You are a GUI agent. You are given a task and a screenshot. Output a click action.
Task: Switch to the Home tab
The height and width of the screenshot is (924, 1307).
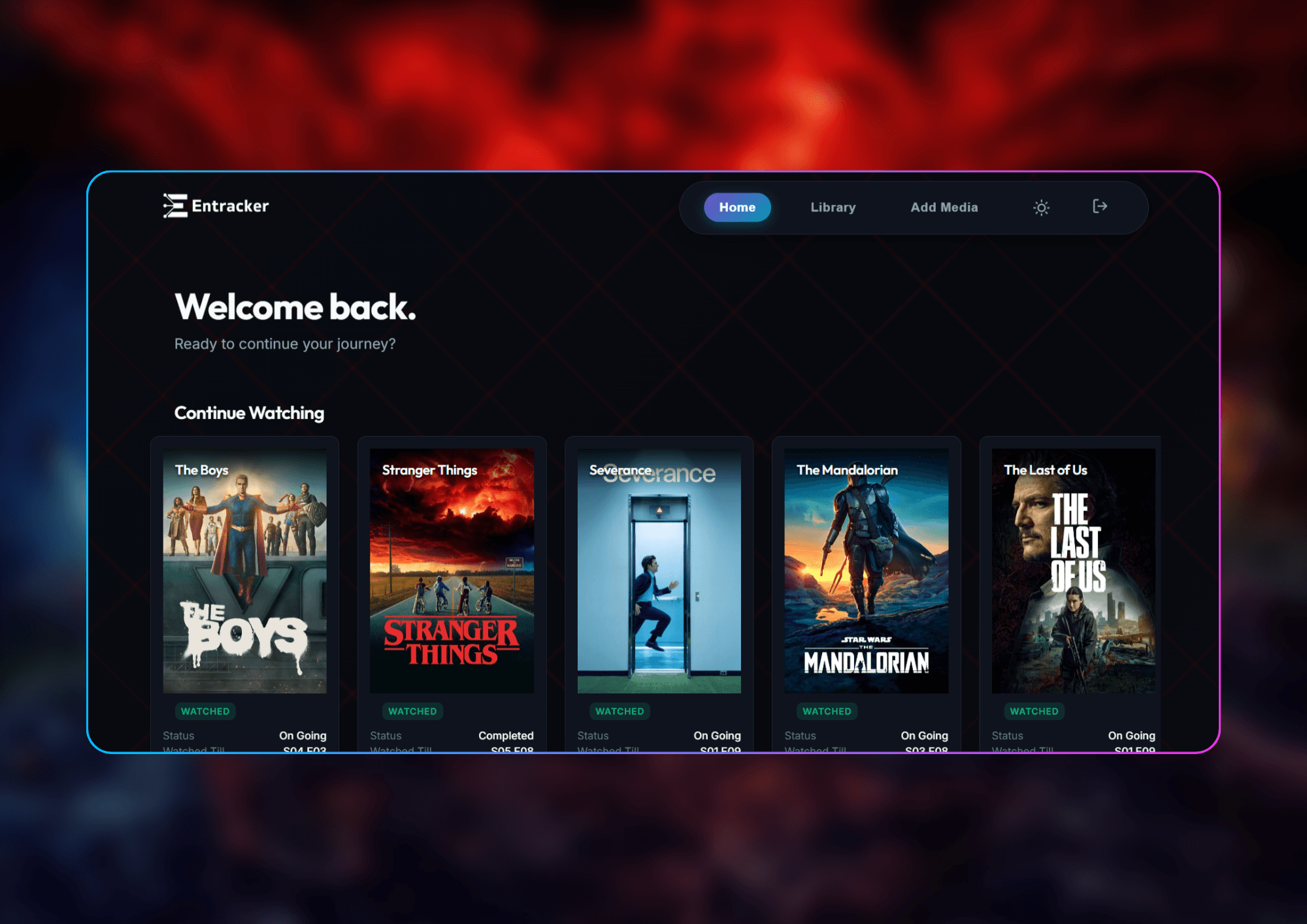tap(737, 207)
